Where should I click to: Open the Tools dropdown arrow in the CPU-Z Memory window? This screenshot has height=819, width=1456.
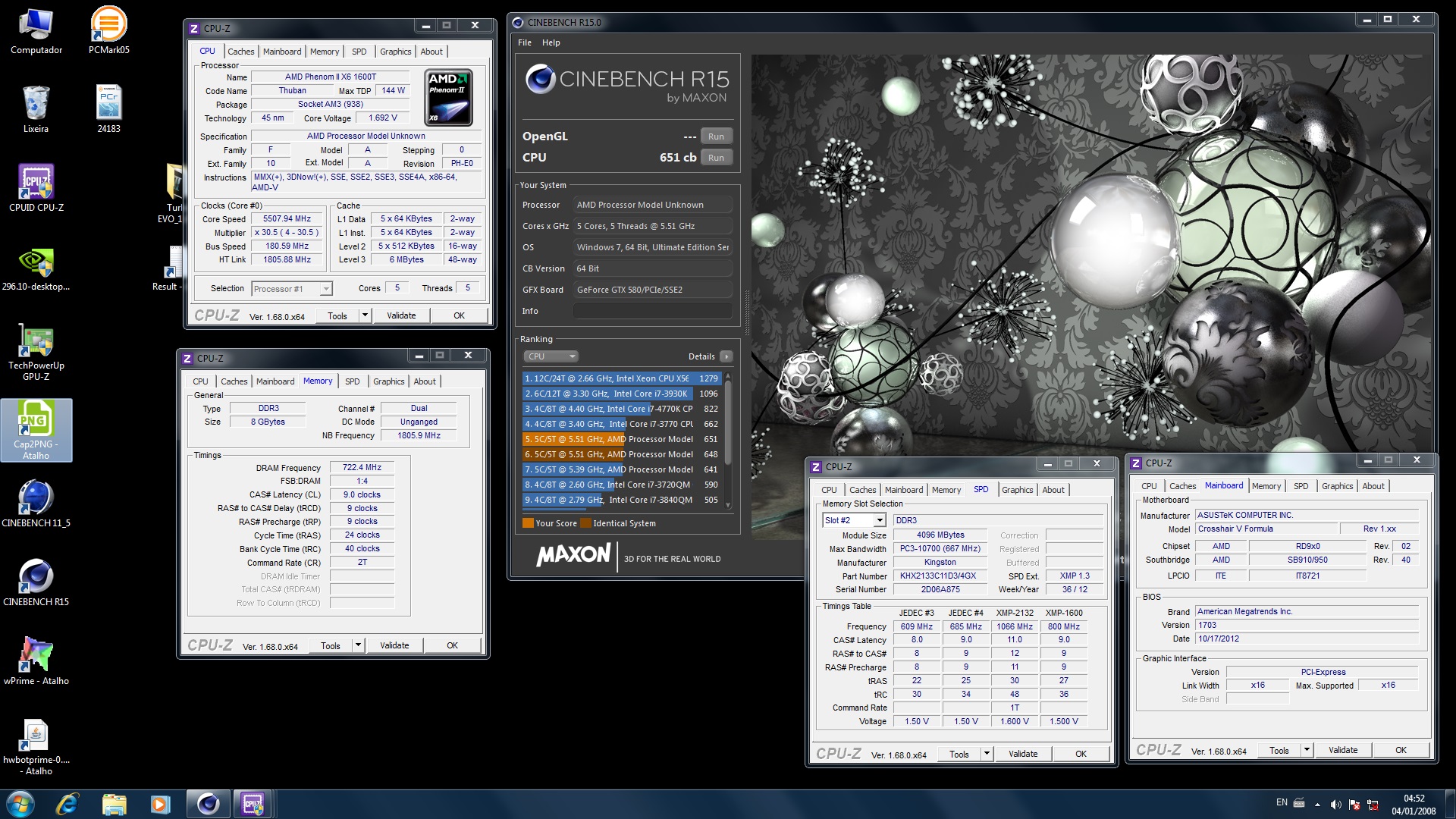(x=358, y=645)
